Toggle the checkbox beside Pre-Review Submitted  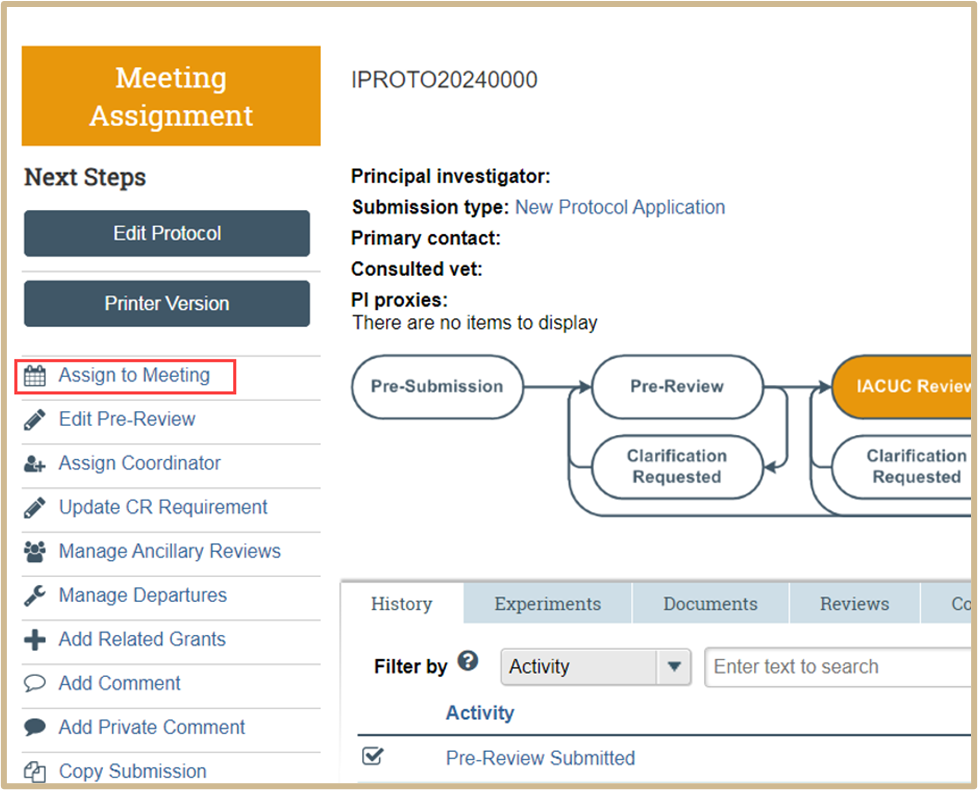click(x=372, y=756)
